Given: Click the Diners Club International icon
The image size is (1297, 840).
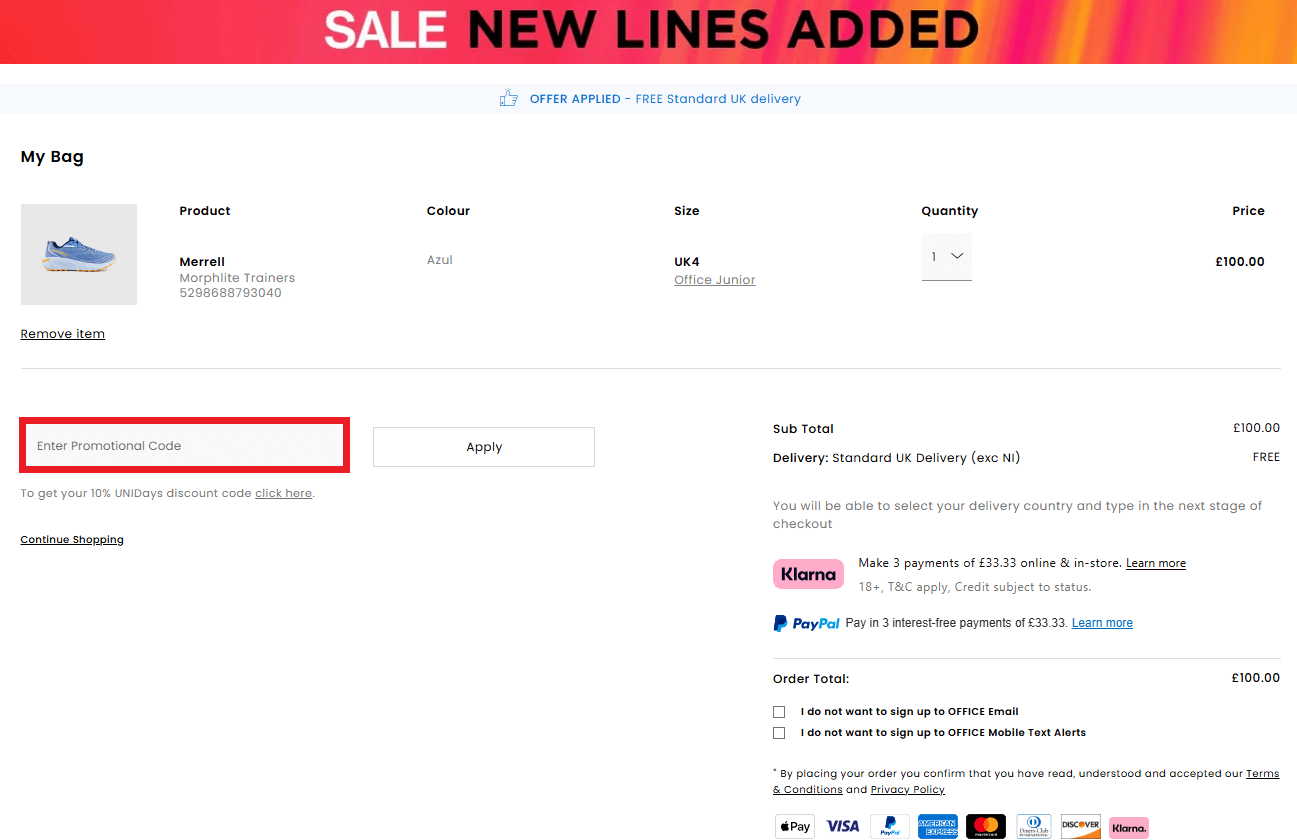Looking at the screenshot, I should click(x=1034, y=826).
